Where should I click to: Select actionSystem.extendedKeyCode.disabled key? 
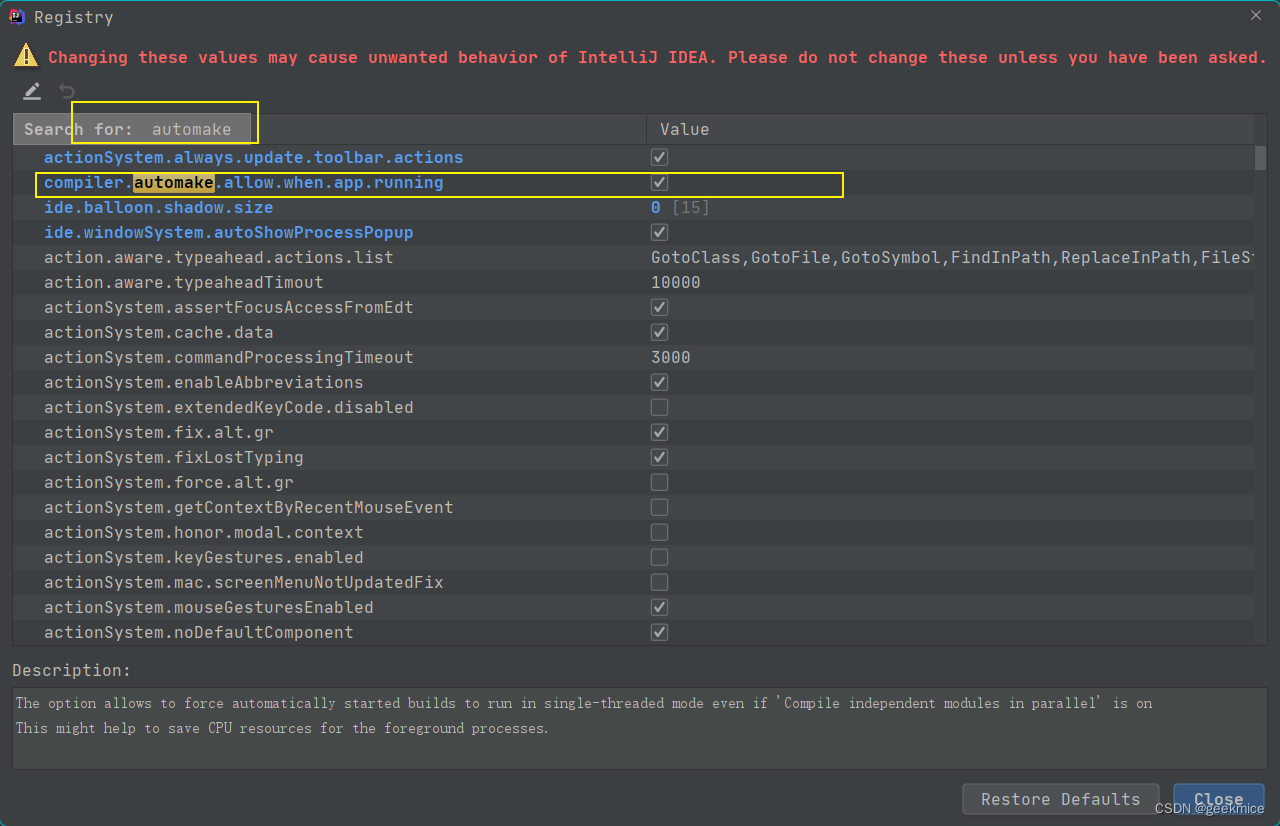tap(228, 407)
